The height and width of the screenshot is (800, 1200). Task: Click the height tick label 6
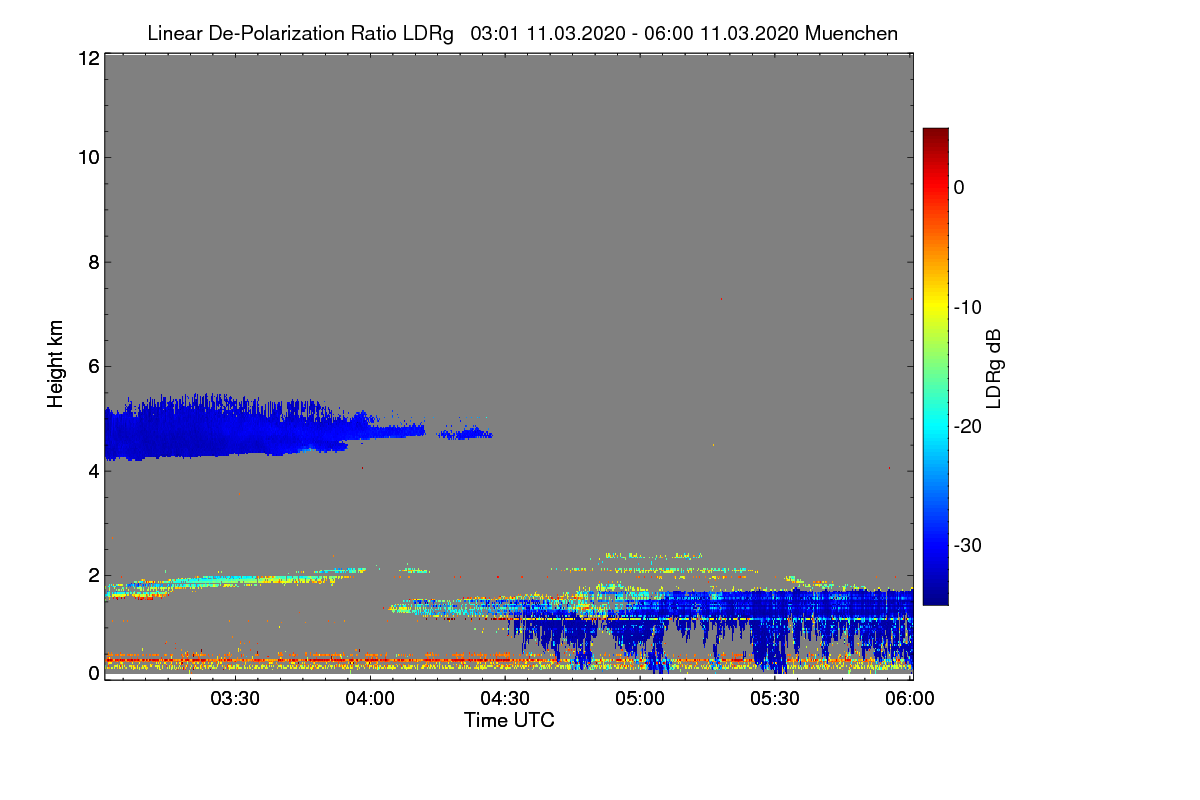pos(92,366)
